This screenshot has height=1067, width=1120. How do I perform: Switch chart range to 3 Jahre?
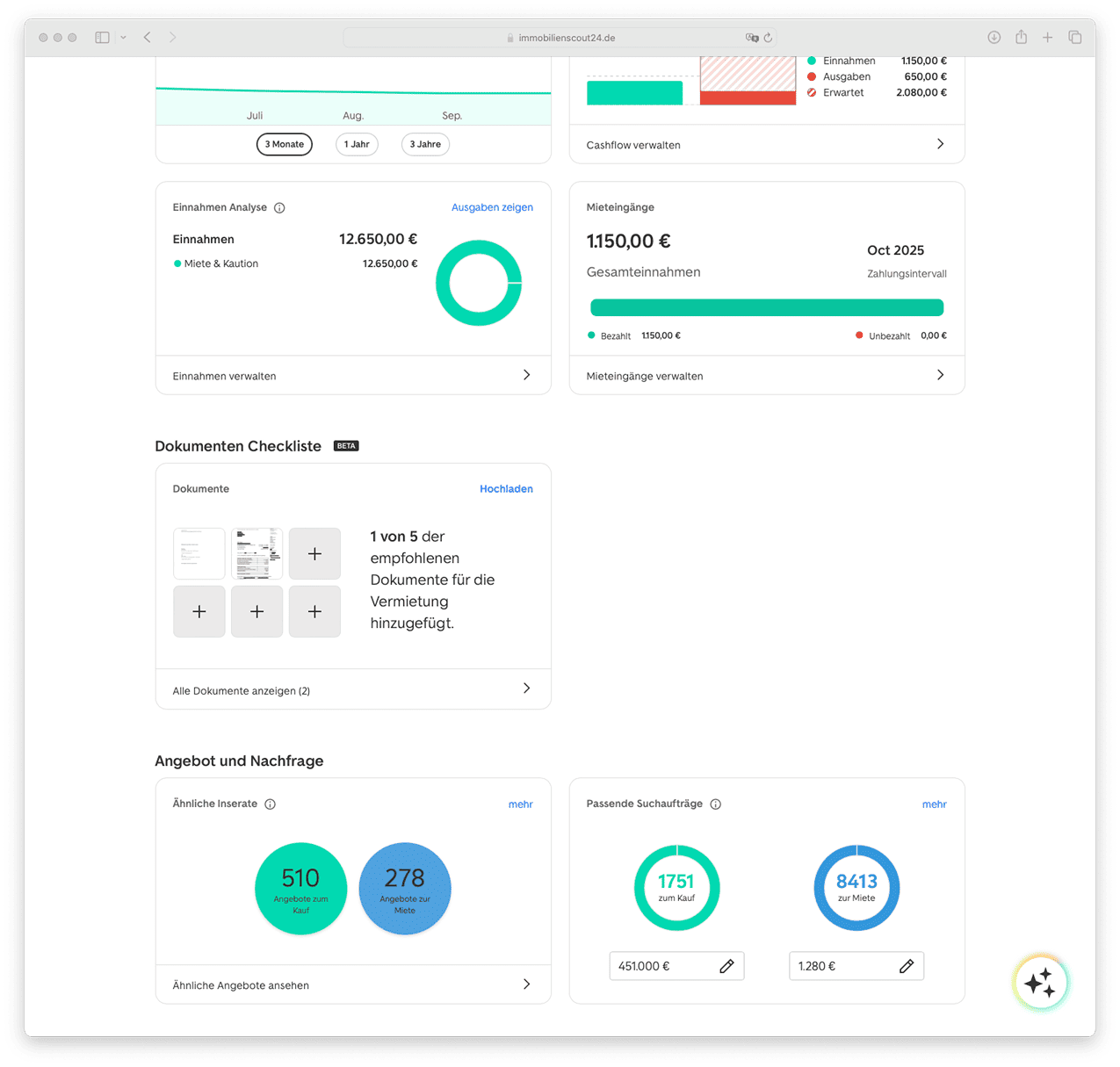point(425,144)
